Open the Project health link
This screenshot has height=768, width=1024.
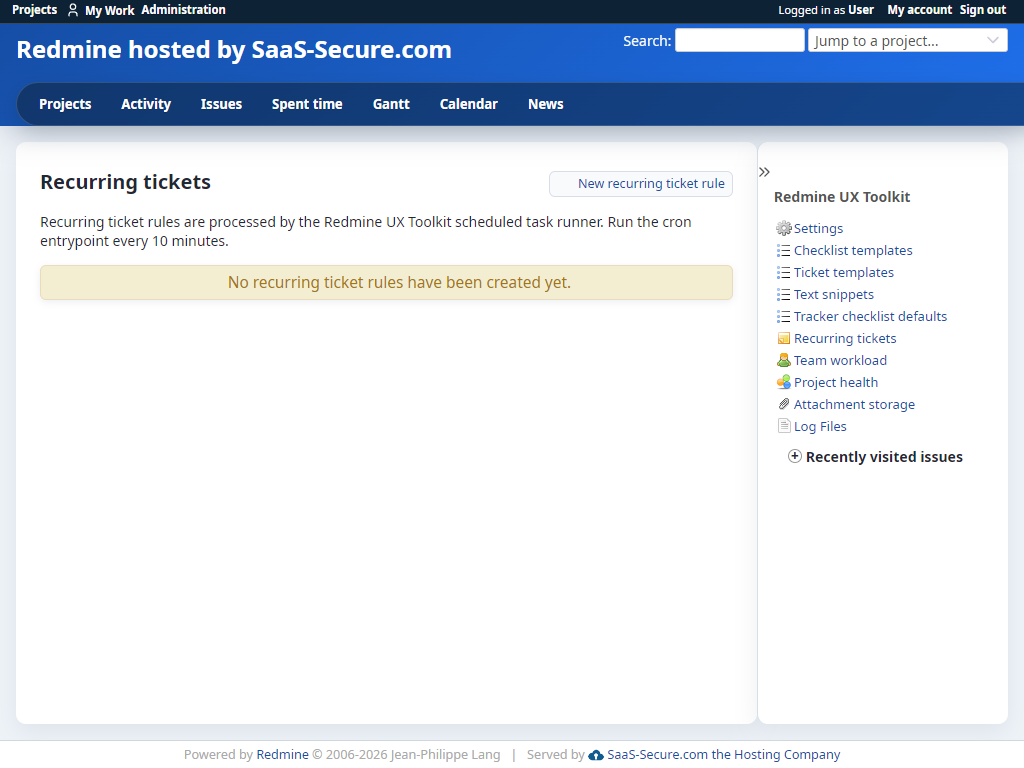point(836,383)
